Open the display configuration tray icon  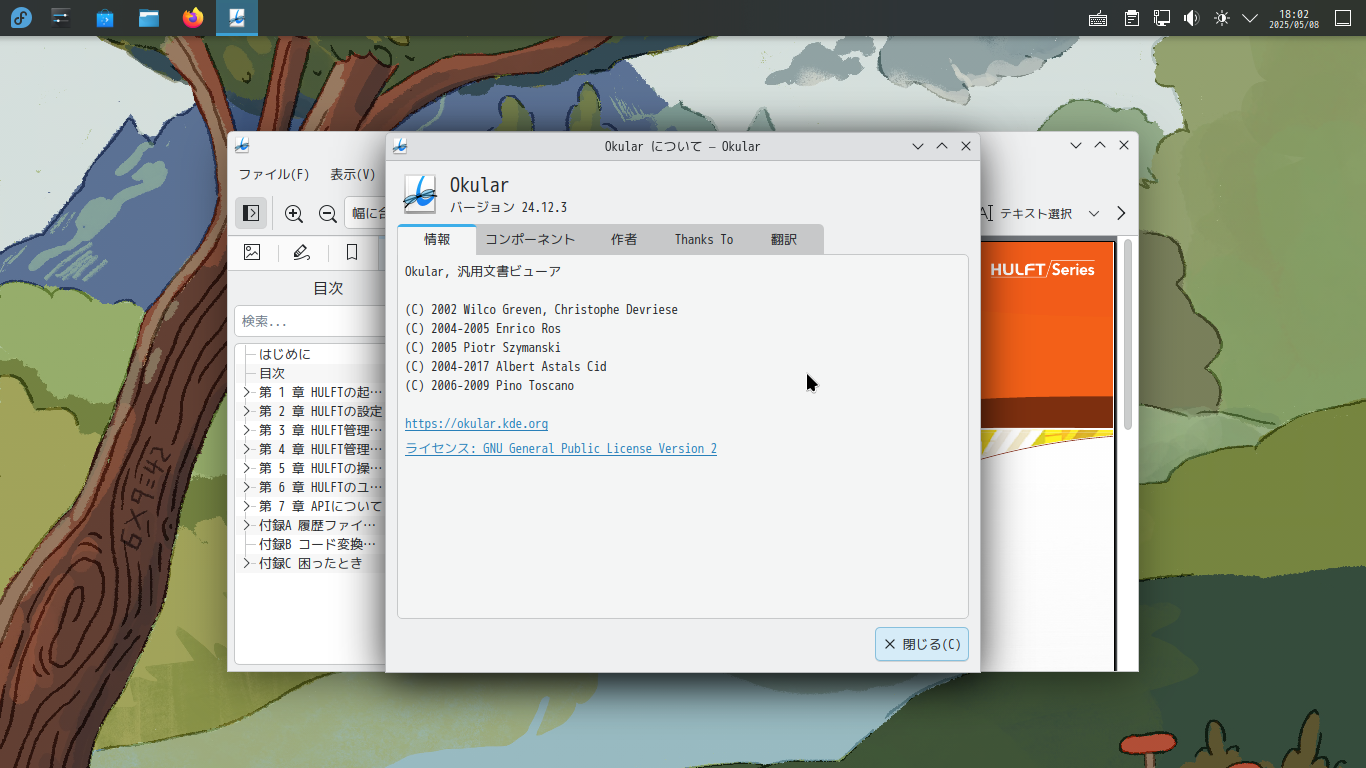point(1161,18)
